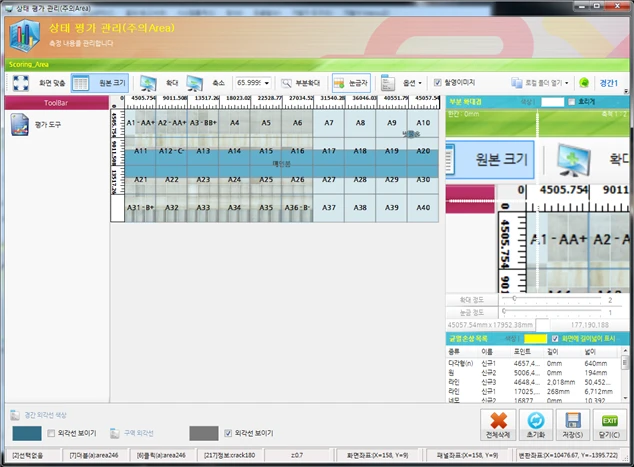Click the 로컬 폴더 열기 folder icon

click(x=516, y=83)
